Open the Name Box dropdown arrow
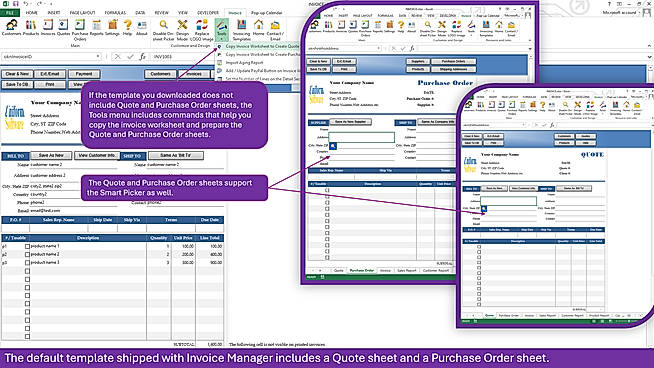This screenshot has width=654, height=368. click(x=98, y=56)
